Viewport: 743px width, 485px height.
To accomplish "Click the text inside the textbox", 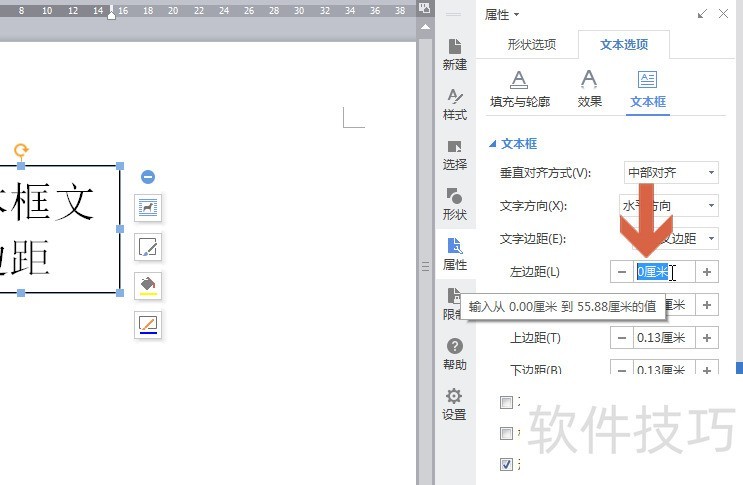I will [47, 230].
